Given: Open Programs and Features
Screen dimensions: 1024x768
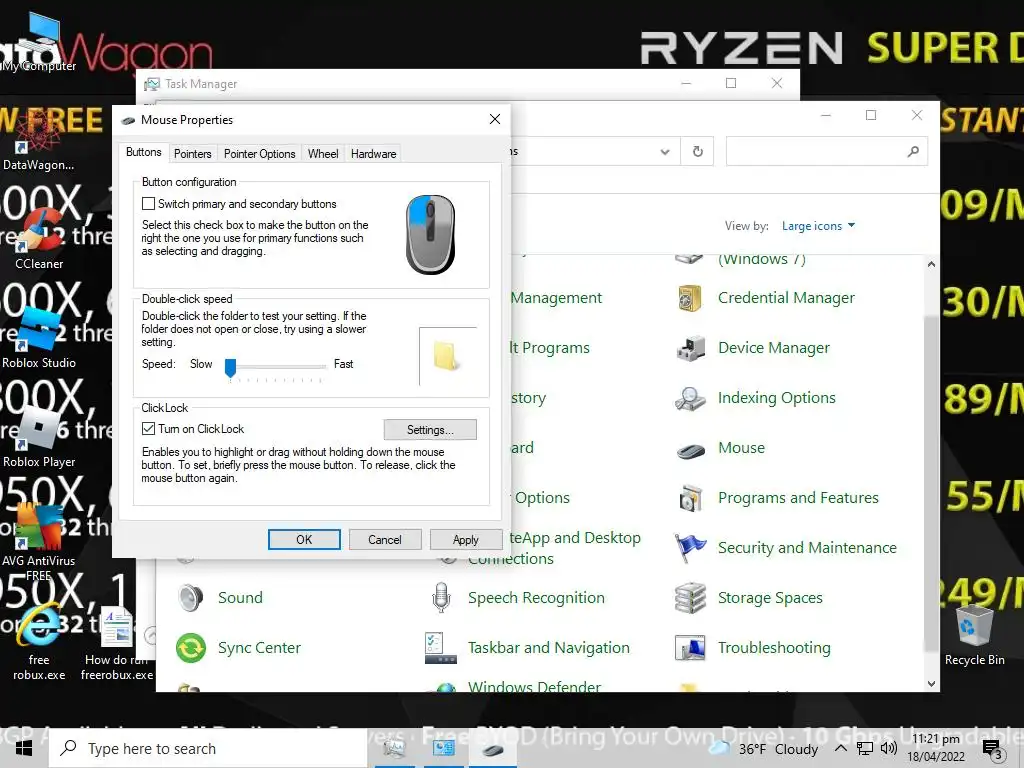Looking at the screenshot, I should (798, 498).
